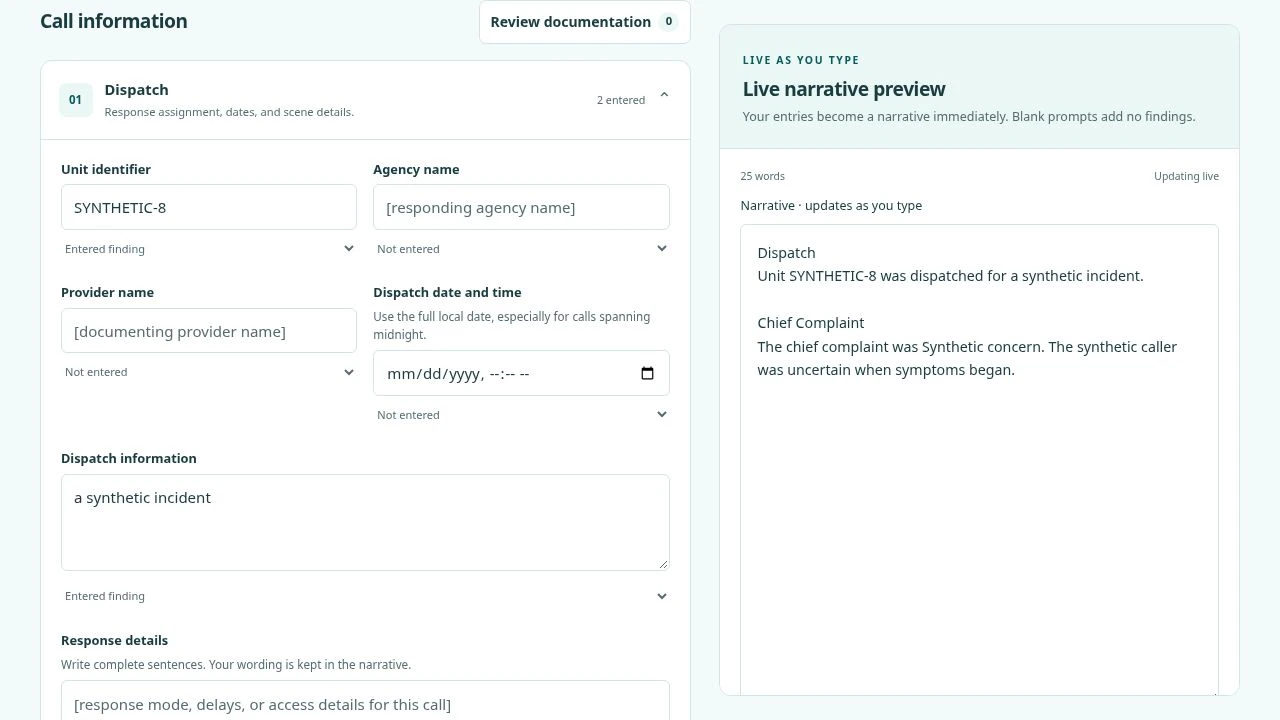Click the "Chief Complaint" narrative heading
The height and width of the screenshot is (720, 1280).
[811, 323]
